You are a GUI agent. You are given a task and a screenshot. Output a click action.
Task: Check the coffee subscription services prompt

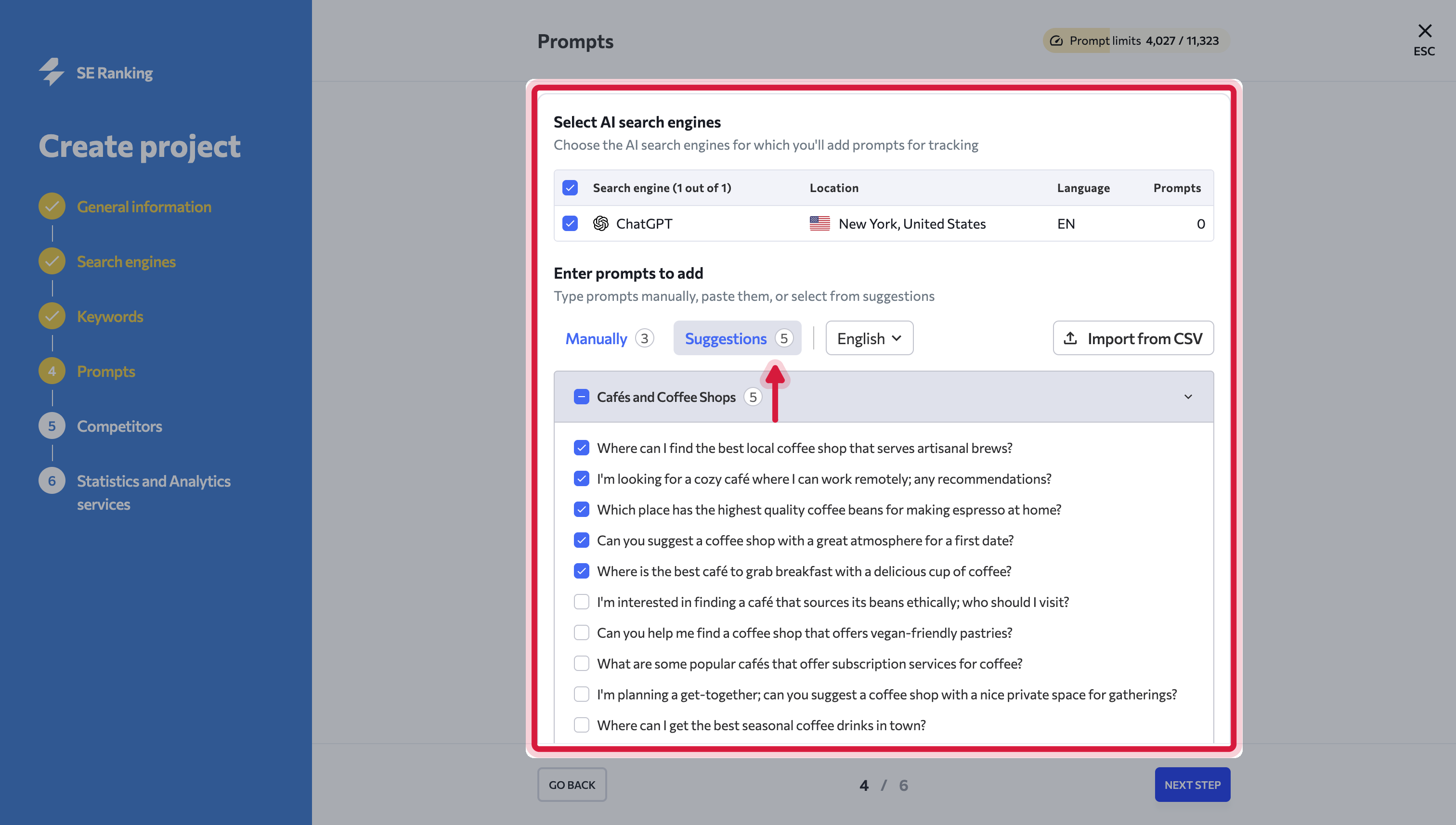(x=582, y=663)
